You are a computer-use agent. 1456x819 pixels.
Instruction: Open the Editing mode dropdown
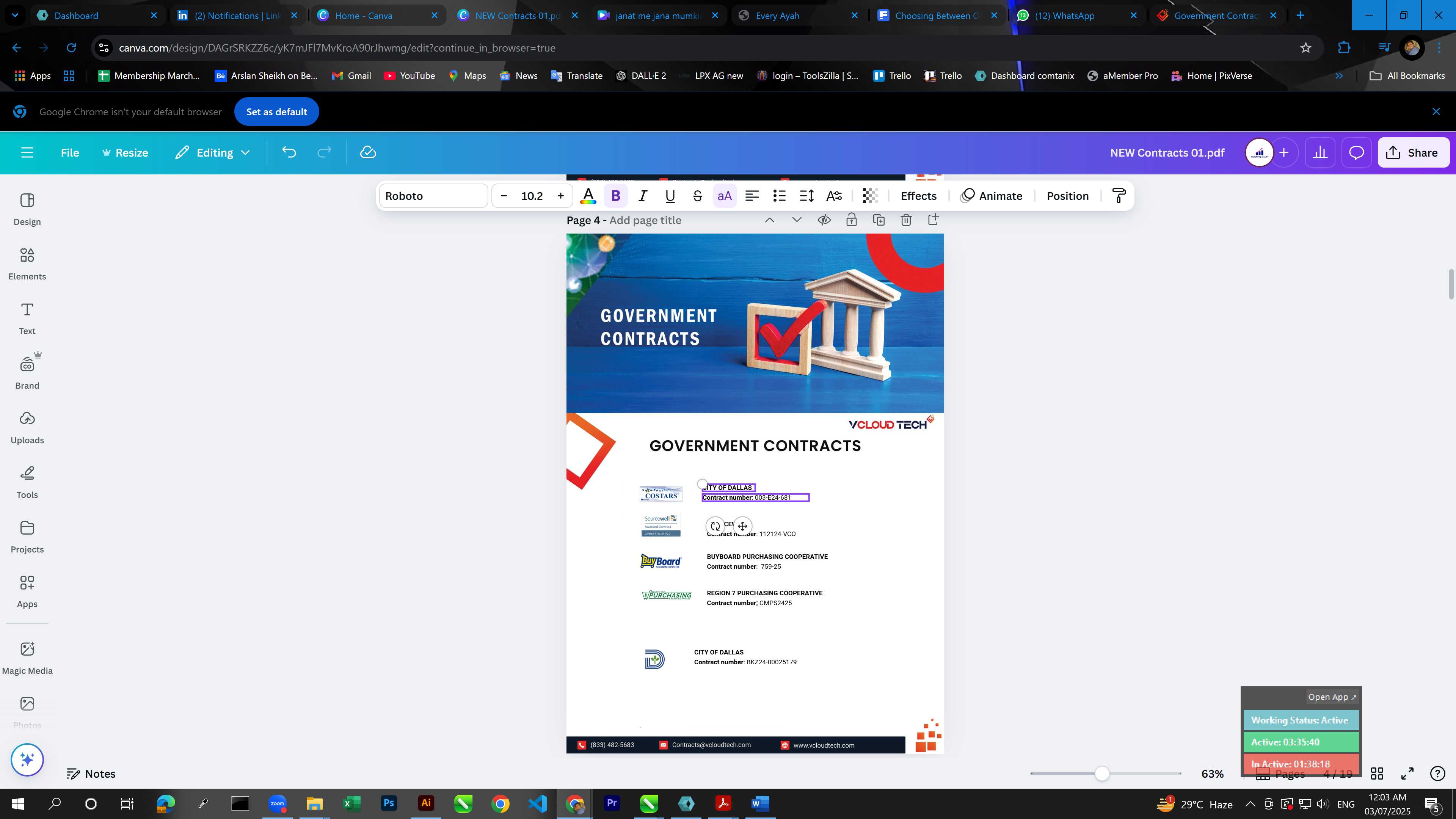coord(212,152)
